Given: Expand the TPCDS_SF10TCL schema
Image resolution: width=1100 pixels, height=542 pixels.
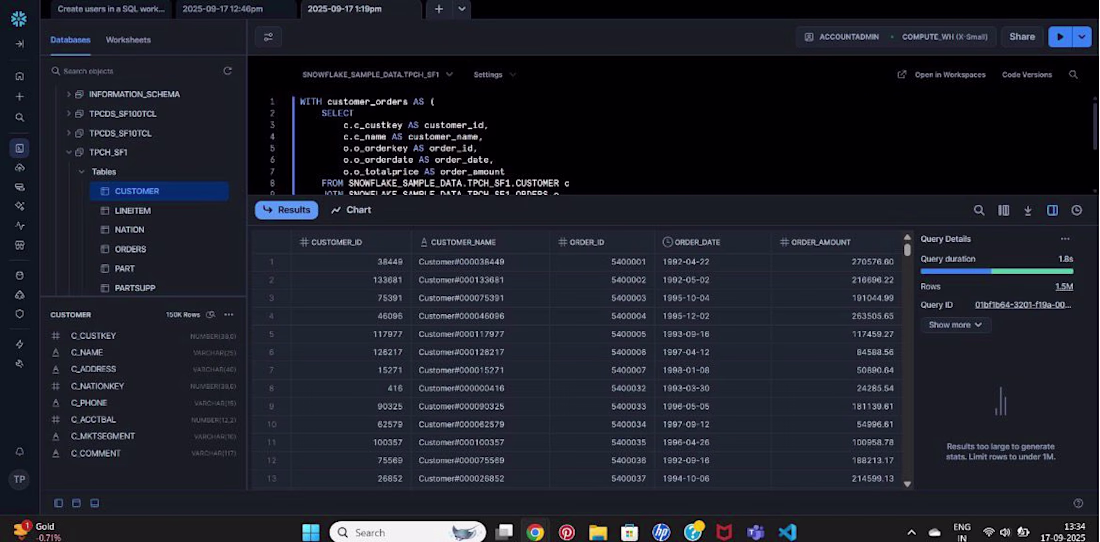Looking at the screenshot, I should coord(69,133).
